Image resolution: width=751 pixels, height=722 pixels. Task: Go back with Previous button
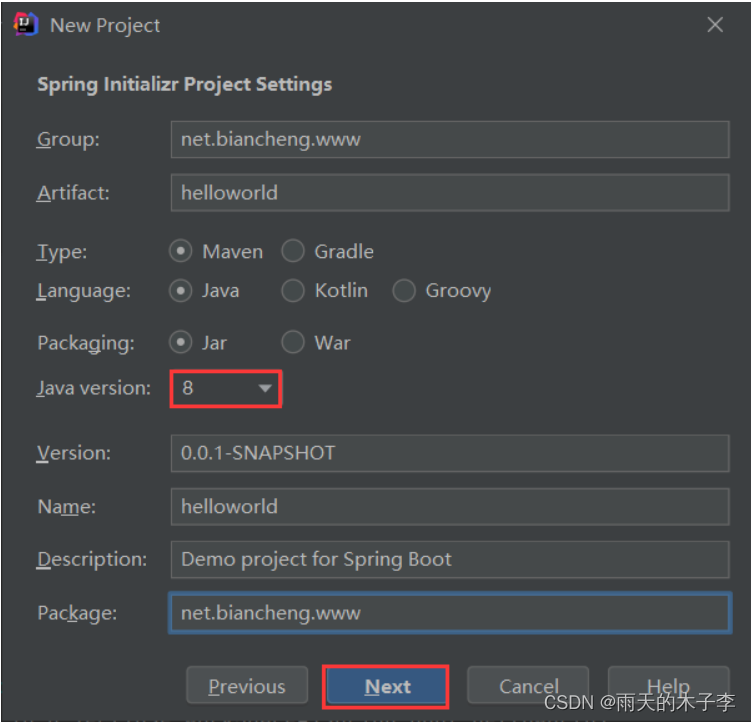(x=247, y=686)
